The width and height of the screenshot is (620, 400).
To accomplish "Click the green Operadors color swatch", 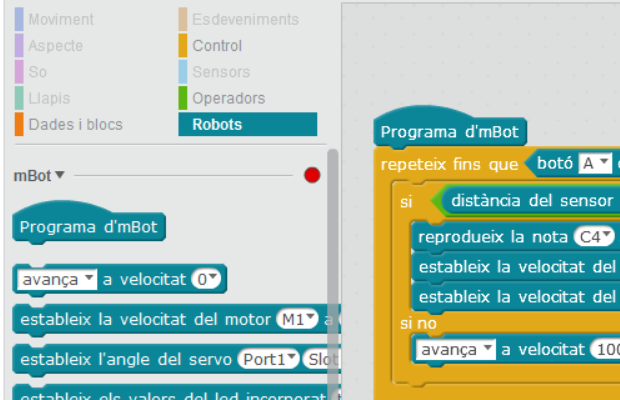I will [x=183, y=98].
